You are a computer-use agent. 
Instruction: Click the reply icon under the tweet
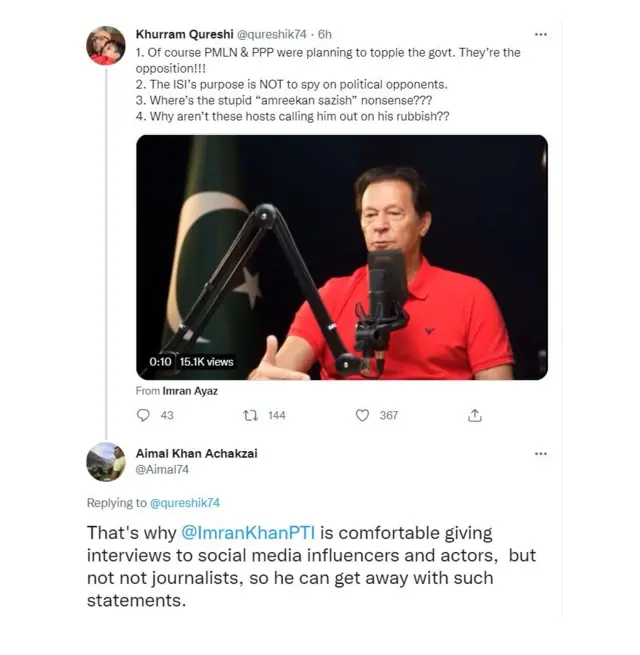[x=142, y=415]
